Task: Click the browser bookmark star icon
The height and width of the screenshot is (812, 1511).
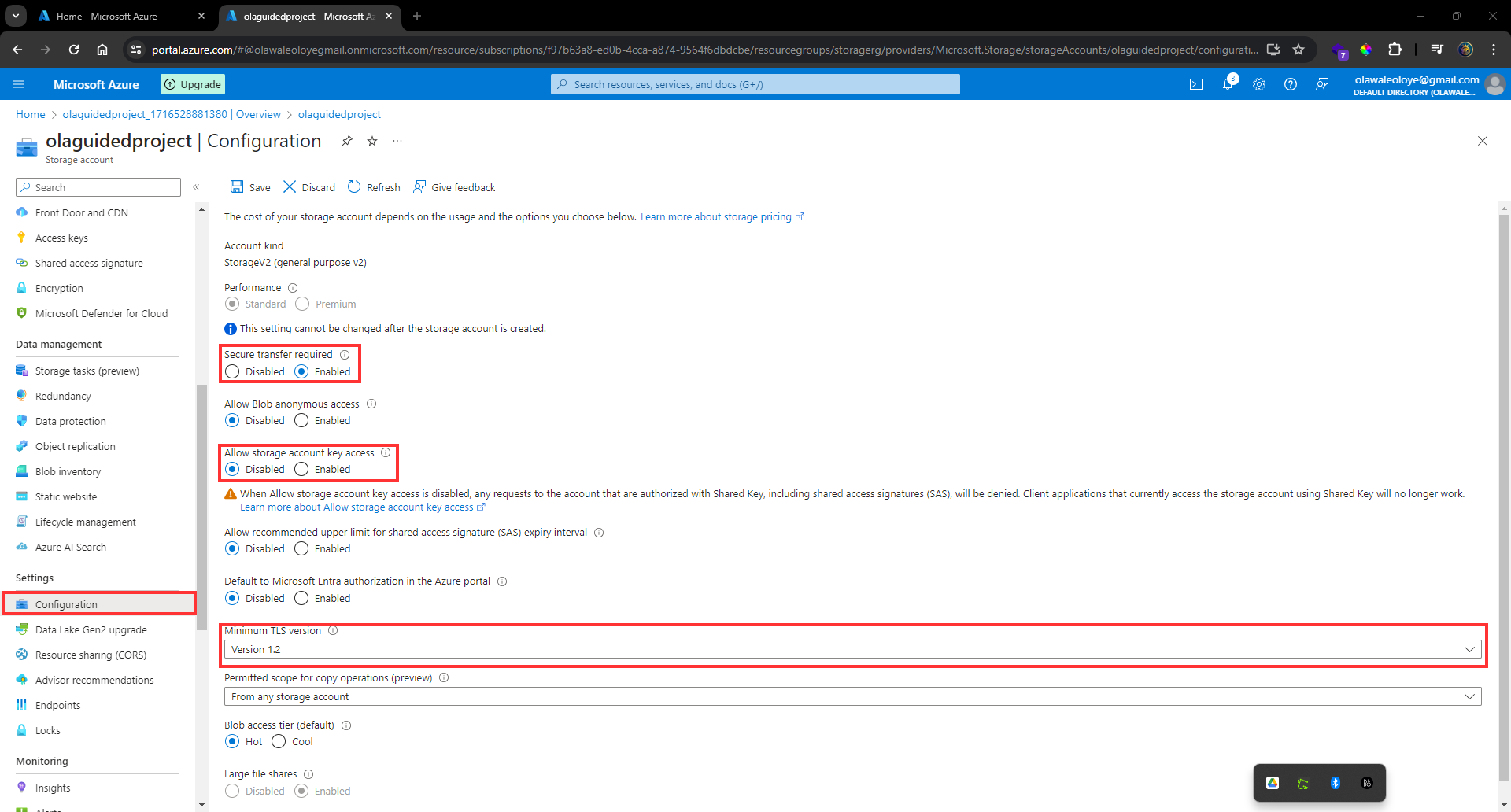Action: click(1299, 50)
